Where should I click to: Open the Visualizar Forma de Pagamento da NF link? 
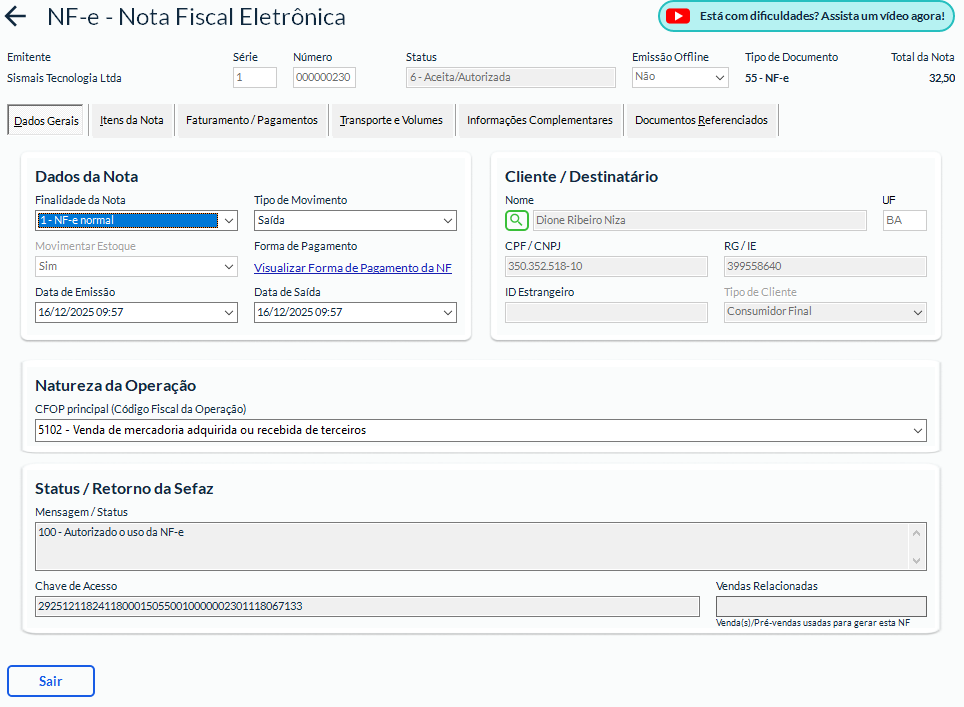(353, 268)
